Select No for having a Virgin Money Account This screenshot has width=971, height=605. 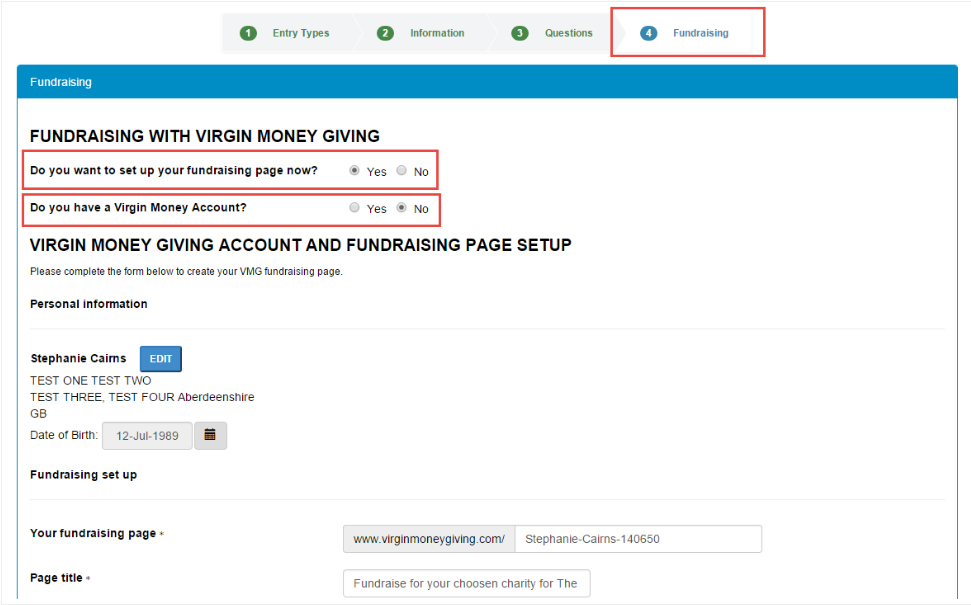[x=402, y=207]
